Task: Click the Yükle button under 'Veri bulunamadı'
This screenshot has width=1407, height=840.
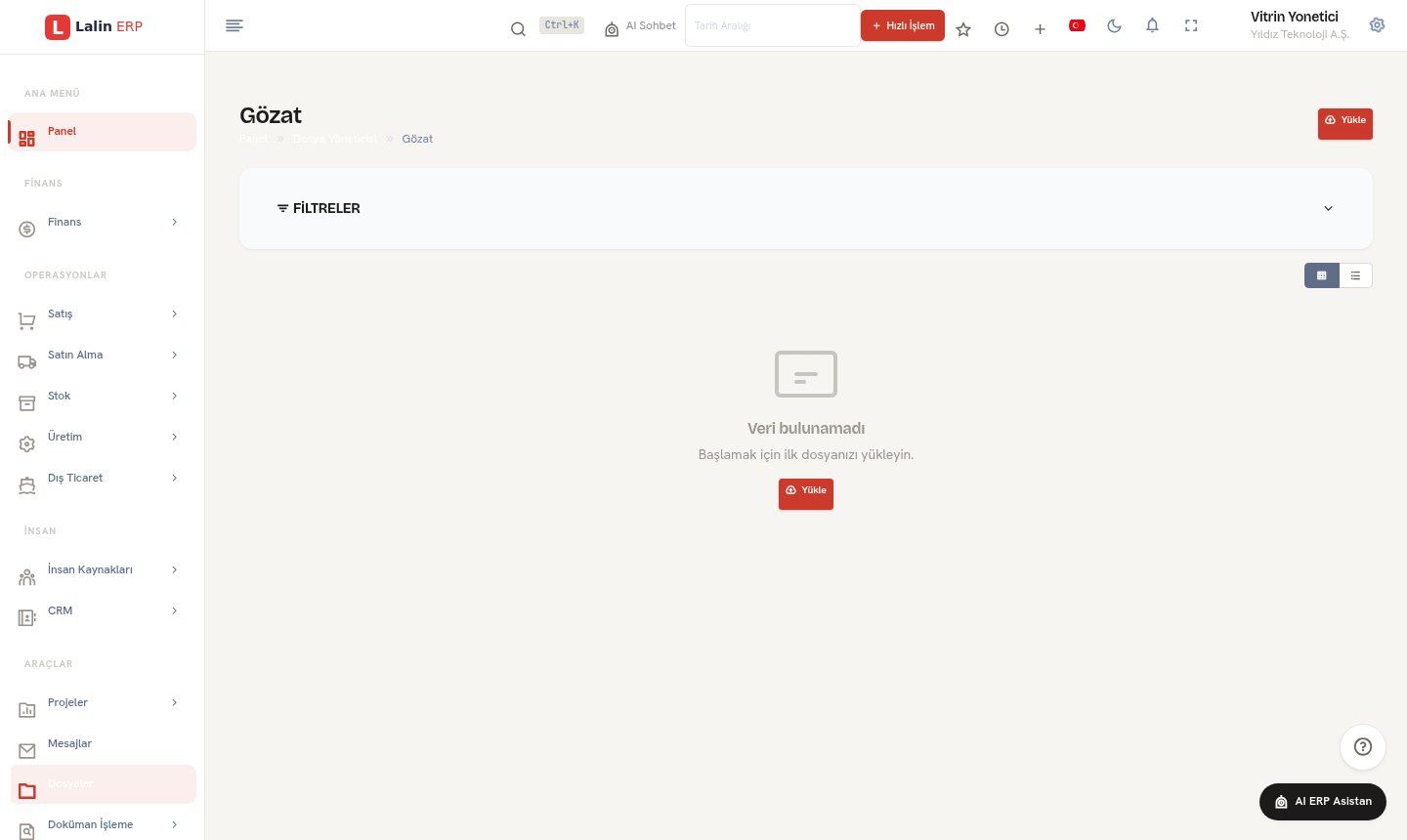Action: (x=806, y=494)
